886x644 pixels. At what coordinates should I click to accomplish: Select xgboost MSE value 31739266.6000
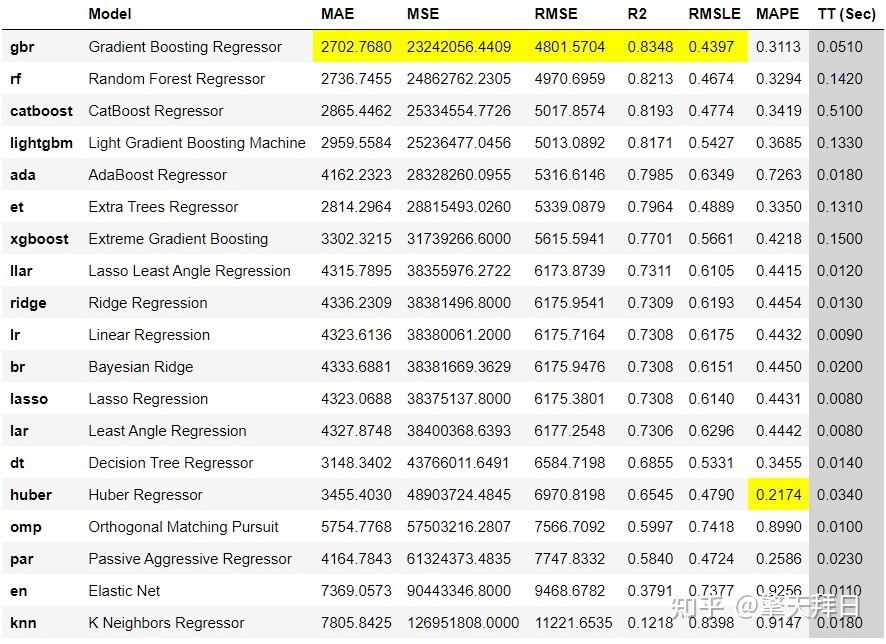[x=459, y=239]
